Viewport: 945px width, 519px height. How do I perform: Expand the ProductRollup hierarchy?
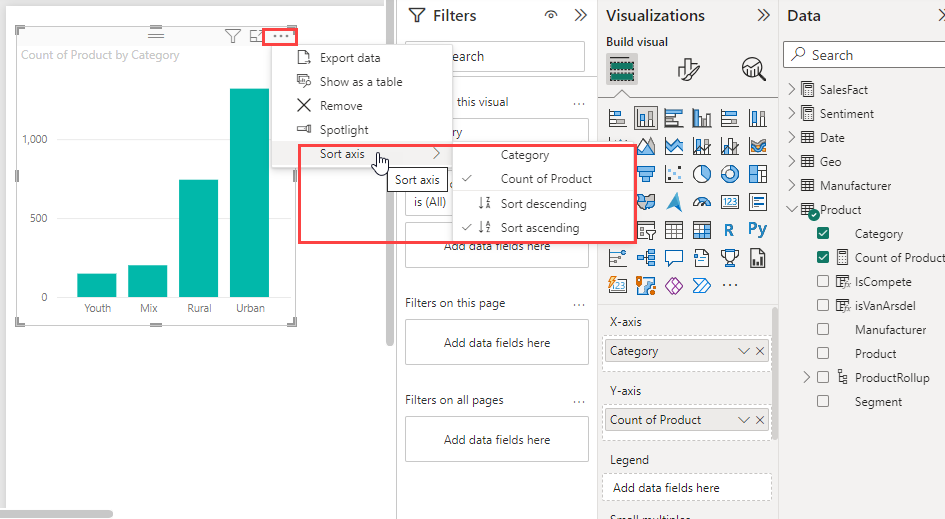point(806,377)
